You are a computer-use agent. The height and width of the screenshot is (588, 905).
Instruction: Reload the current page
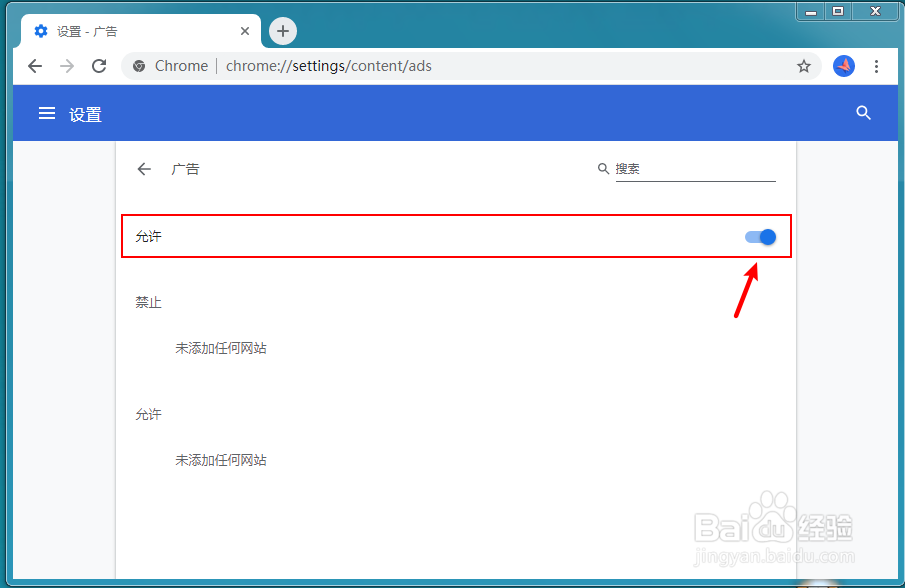(x=99, y=66)
